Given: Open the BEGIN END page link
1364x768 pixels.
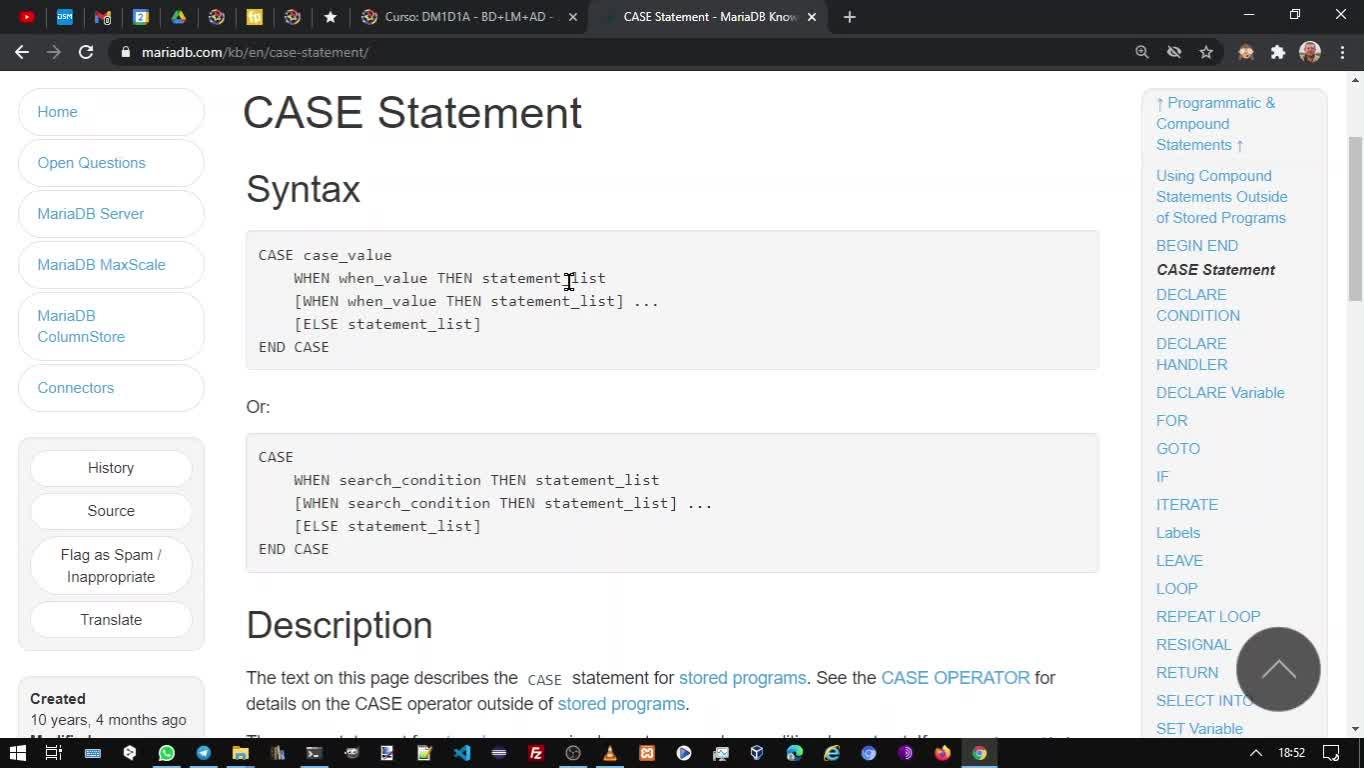Looking at the screenshot, I should (1197, 246).
